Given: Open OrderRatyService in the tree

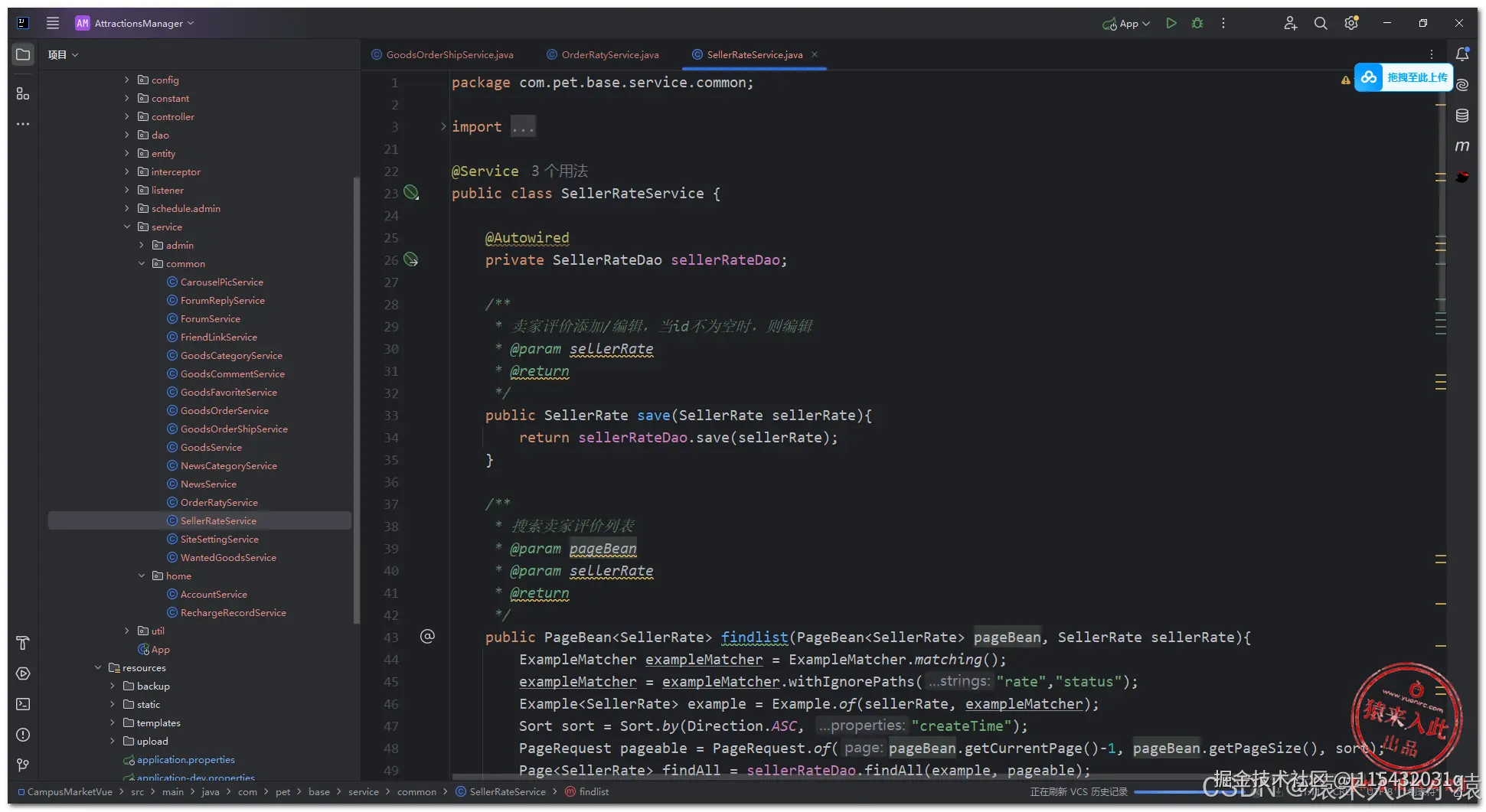Looking at the screenshot, I should (212, 502).
